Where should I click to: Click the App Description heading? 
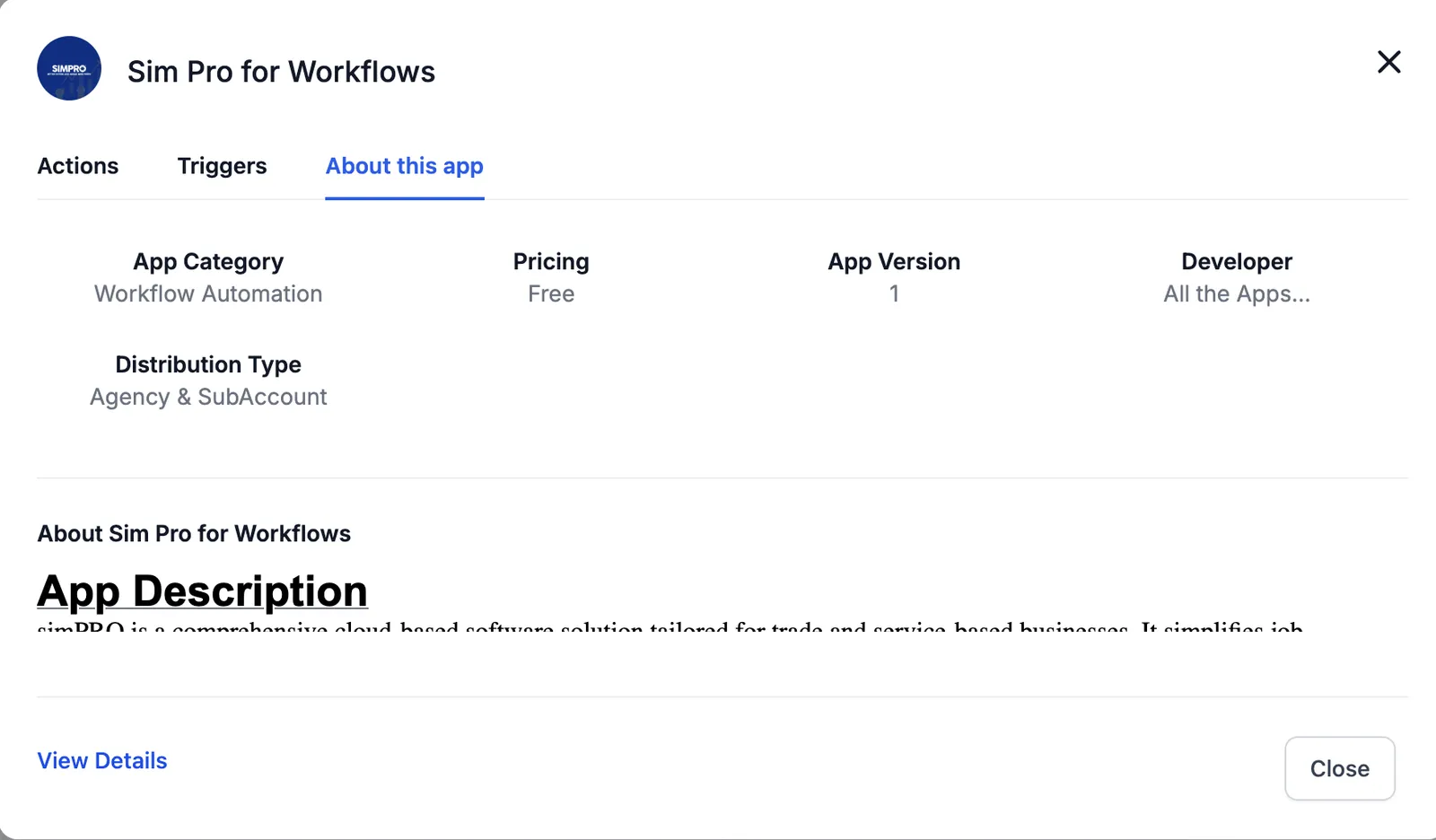click(x=203, y=591)
